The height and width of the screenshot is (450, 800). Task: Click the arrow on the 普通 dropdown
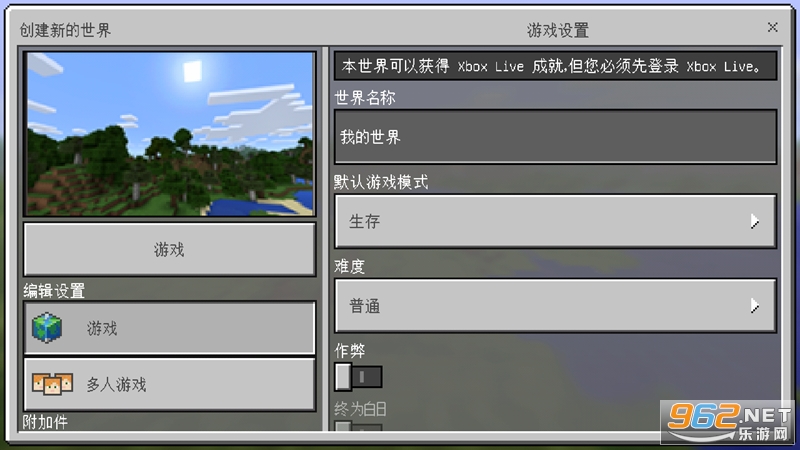755,306
